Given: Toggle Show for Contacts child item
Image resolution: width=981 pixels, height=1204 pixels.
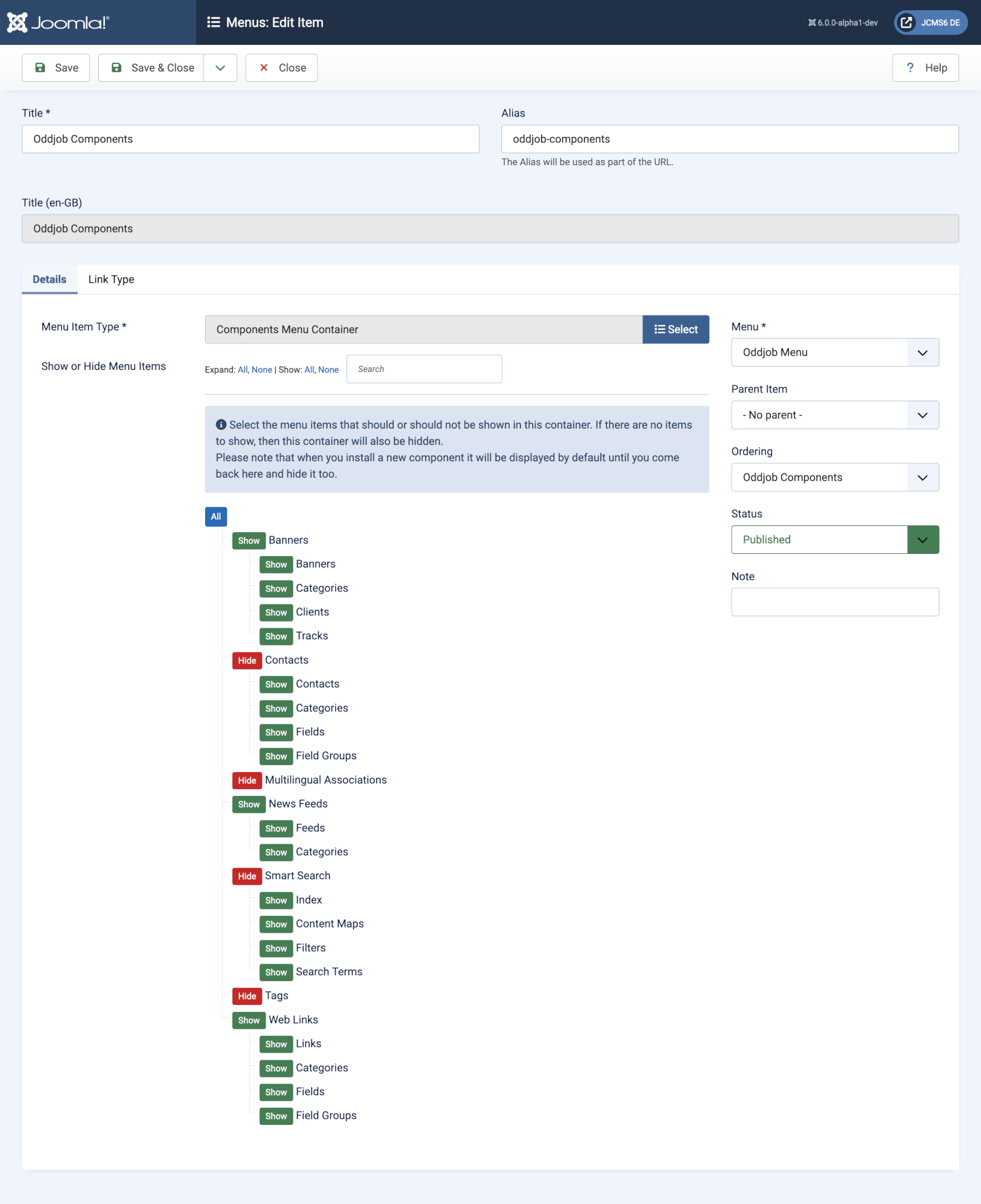Looking at the screenshot, I should pyautogui.click(x=276, y=684).
